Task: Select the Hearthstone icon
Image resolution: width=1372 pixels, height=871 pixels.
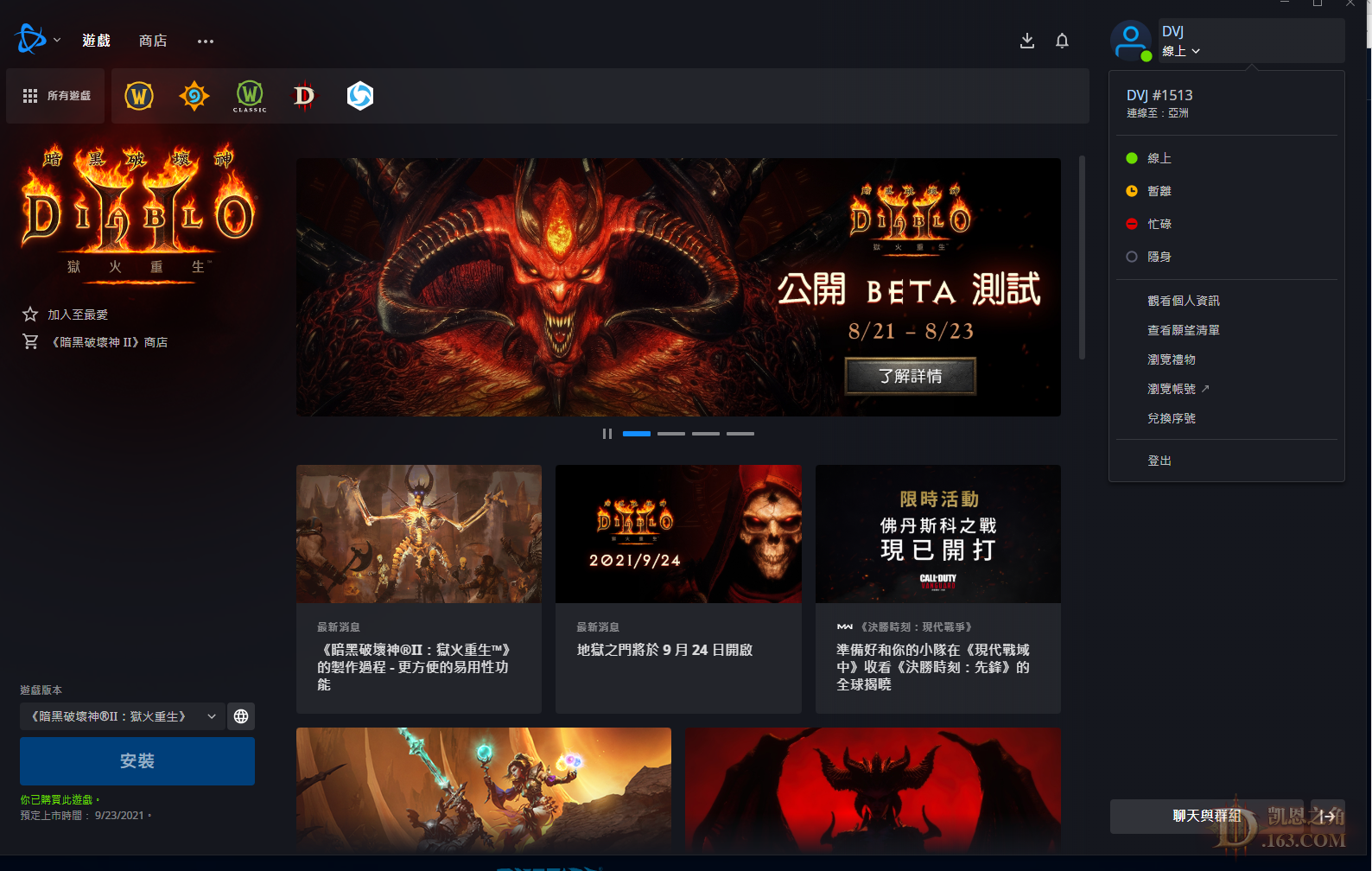Action: point(194,96)
